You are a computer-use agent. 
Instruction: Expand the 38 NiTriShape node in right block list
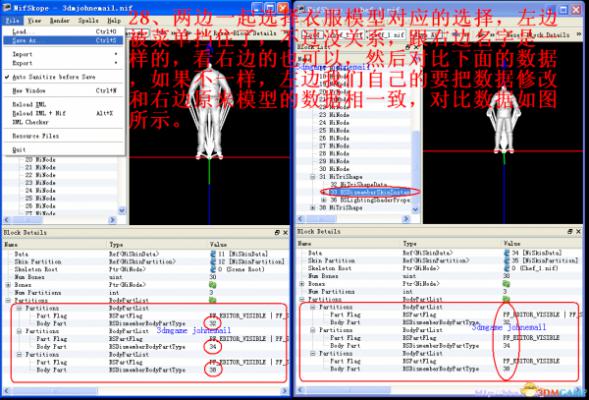[313, 208]
